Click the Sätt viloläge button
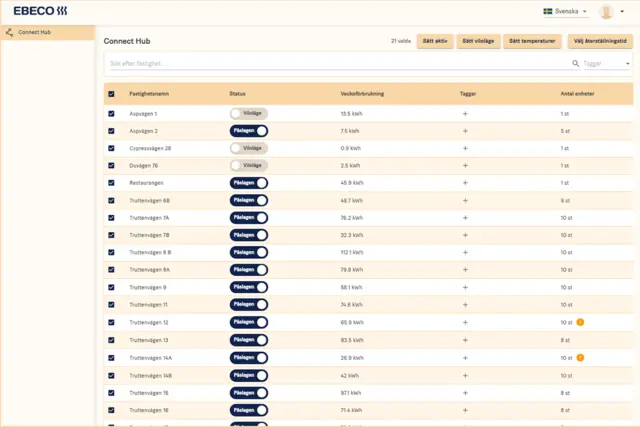This screenshot has height=427, width=640. 478,41
